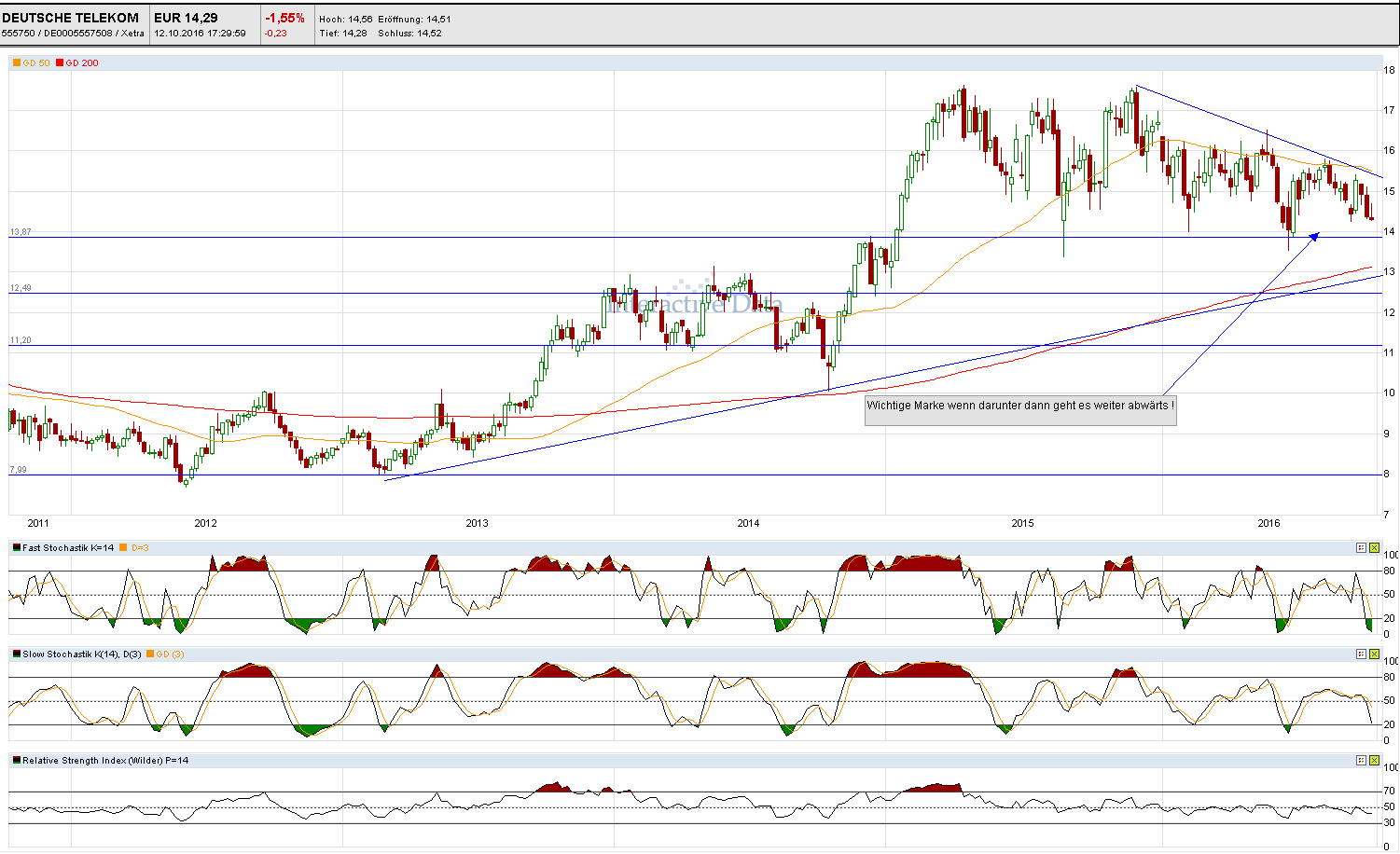
Task: Click the '555750 / DE0005557508 / Xetra' identifier
Action: [73, 34]
